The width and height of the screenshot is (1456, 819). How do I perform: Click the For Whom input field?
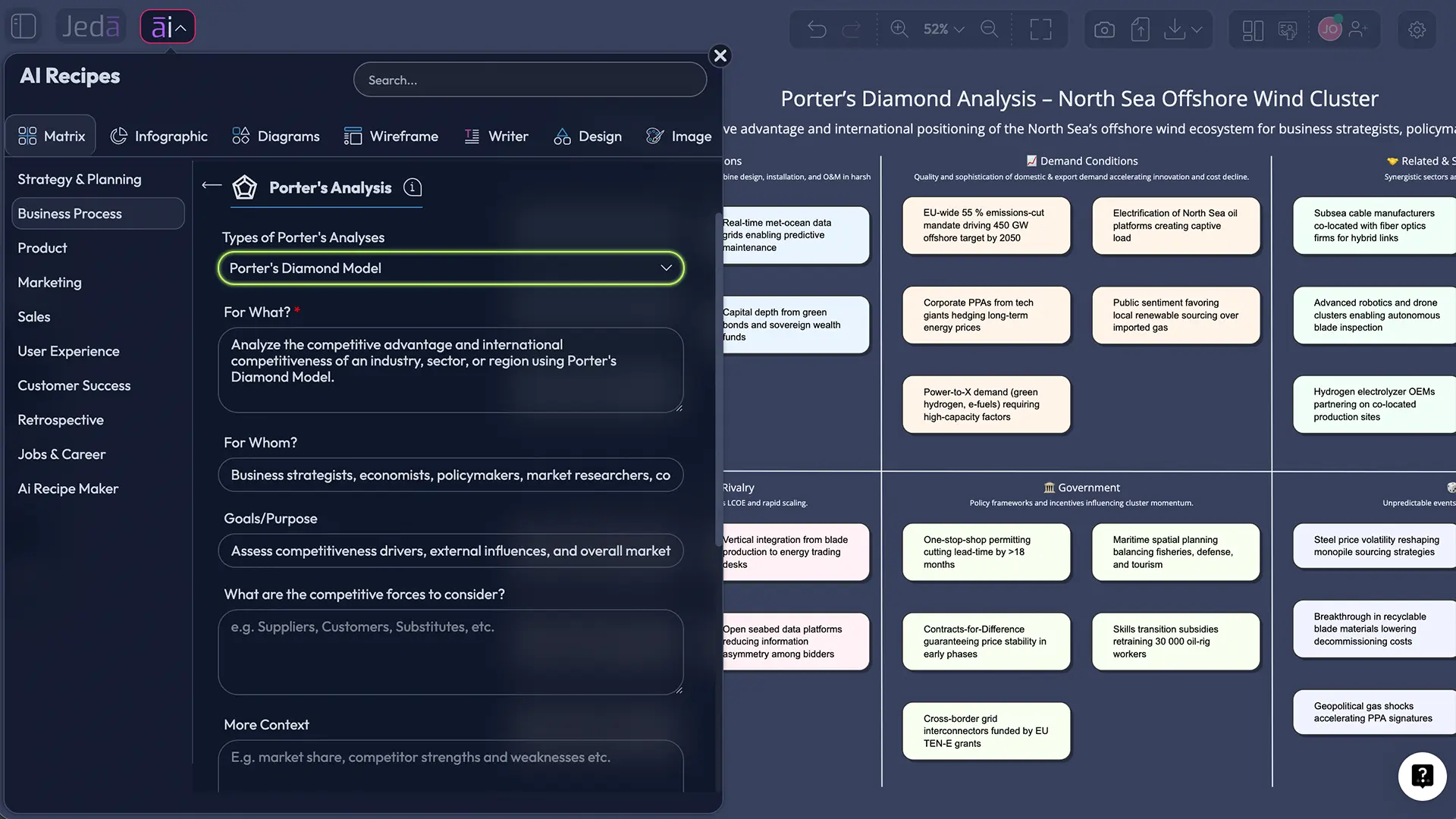(x=451, y=475)
